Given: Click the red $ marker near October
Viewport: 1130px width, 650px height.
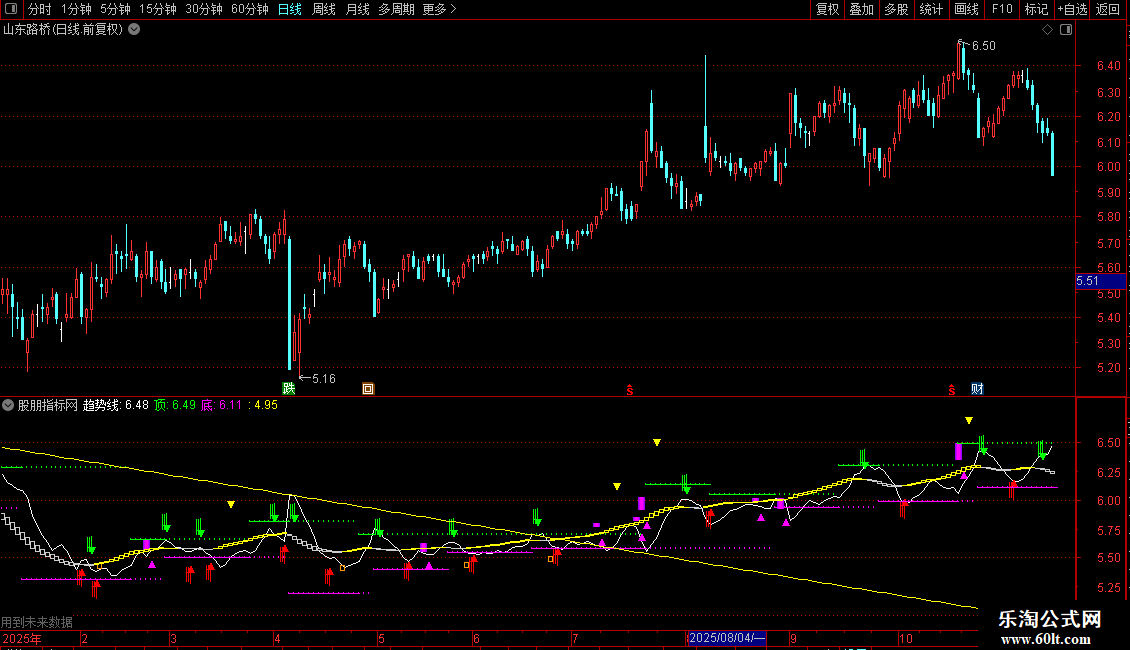Looking at the screenshot, I should [x=952, y=390].
